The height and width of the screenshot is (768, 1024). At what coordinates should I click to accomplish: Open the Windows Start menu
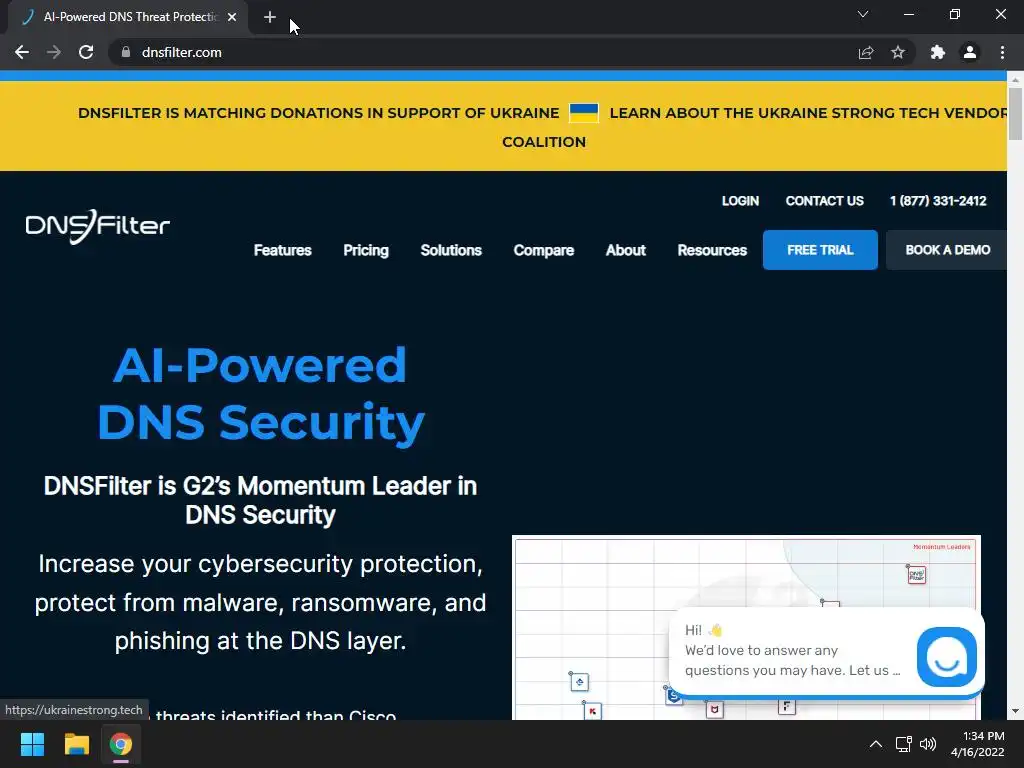tap(32, 744)
